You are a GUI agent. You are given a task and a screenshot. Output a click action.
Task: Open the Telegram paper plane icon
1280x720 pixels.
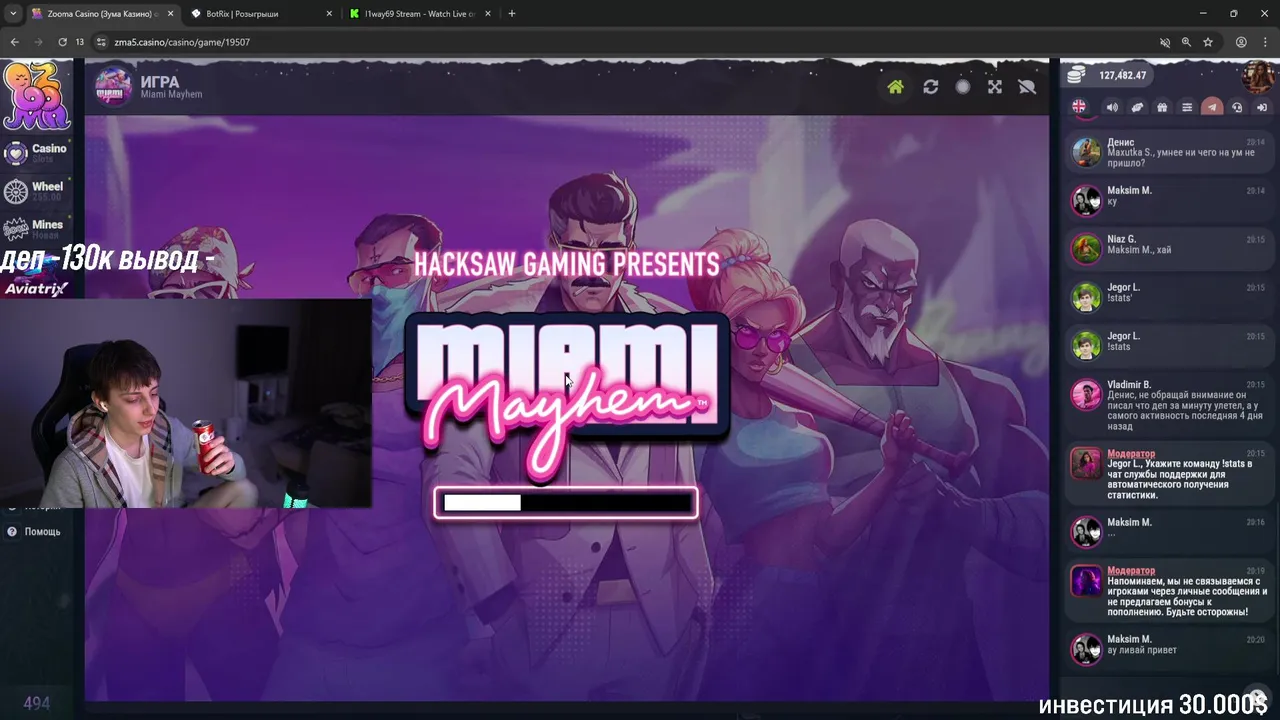1212,107
